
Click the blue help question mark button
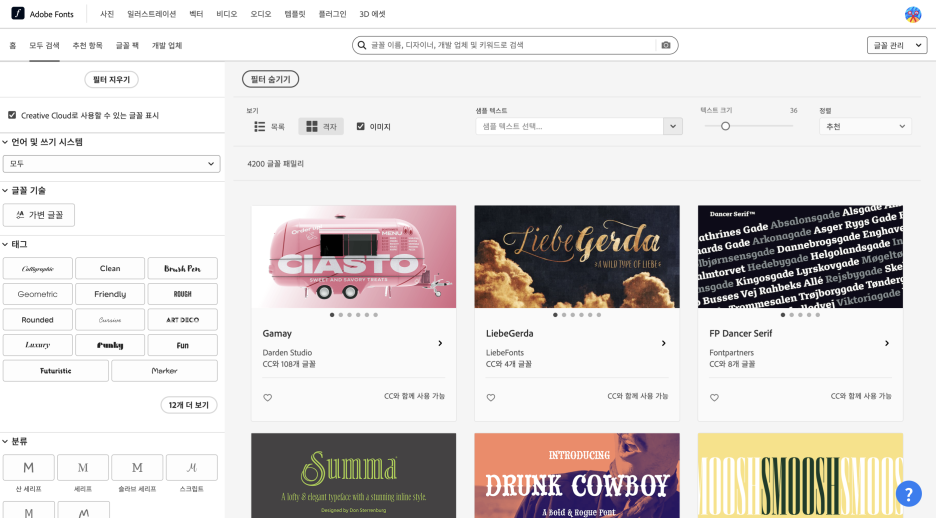coord(909,494)
